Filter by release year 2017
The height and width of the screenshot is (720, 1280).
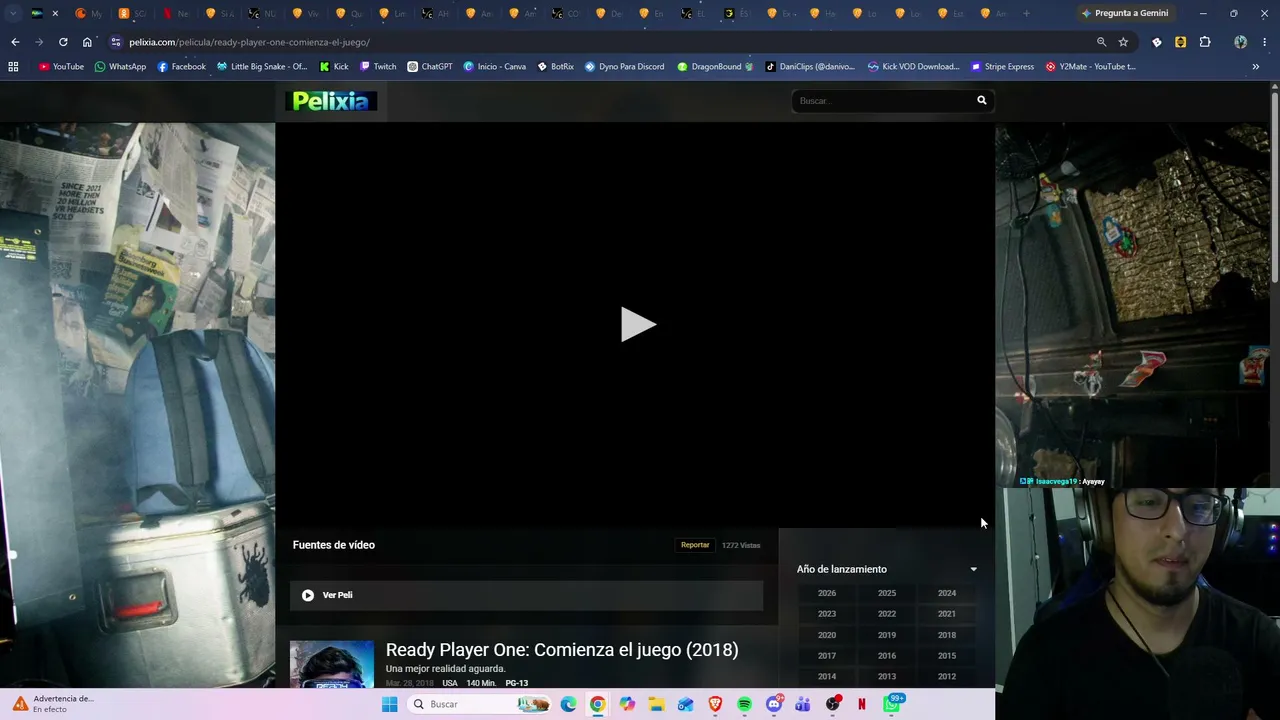click(x=827, y=656)
